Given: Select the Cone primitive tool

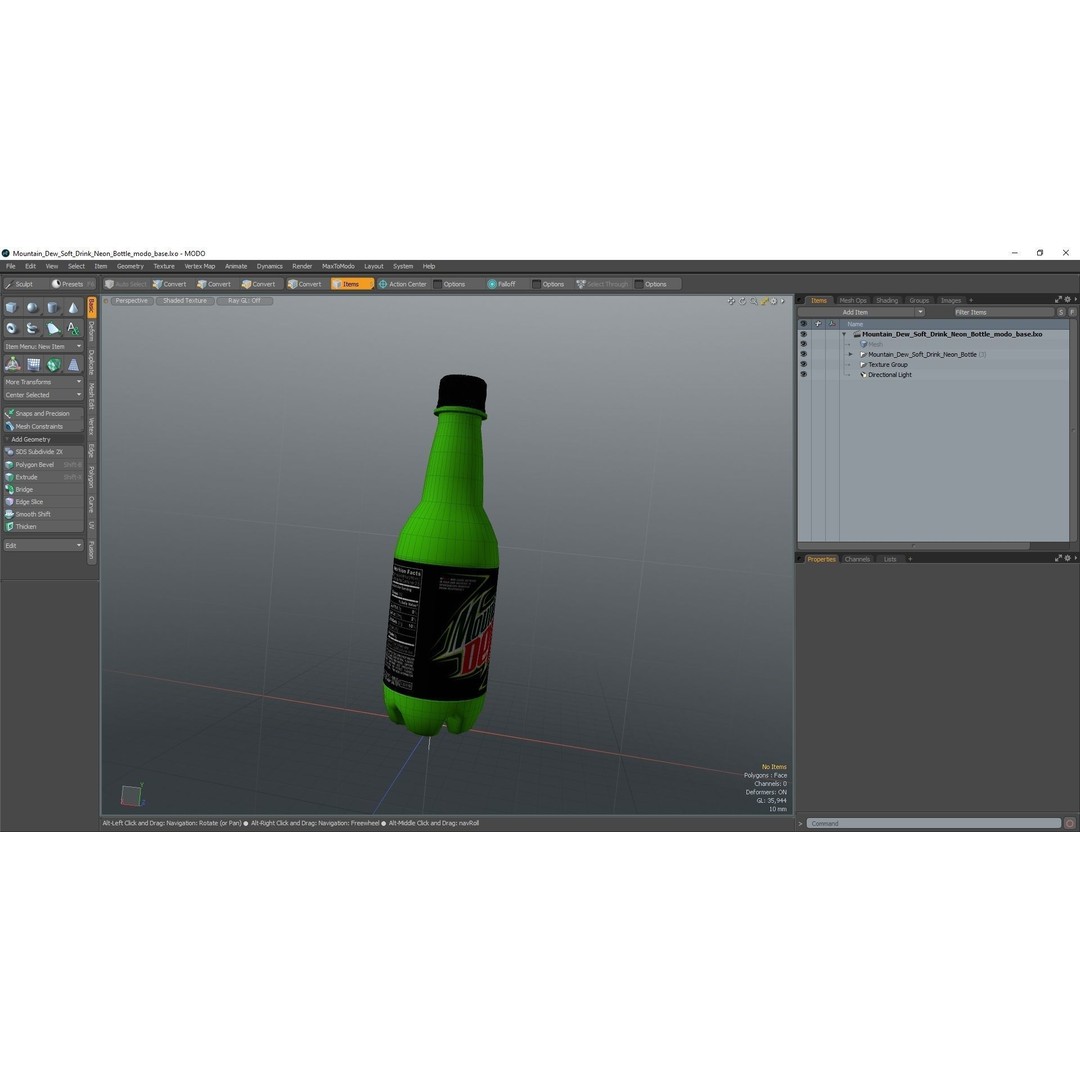Looking at the screenshot, I should tap(73, 307).
